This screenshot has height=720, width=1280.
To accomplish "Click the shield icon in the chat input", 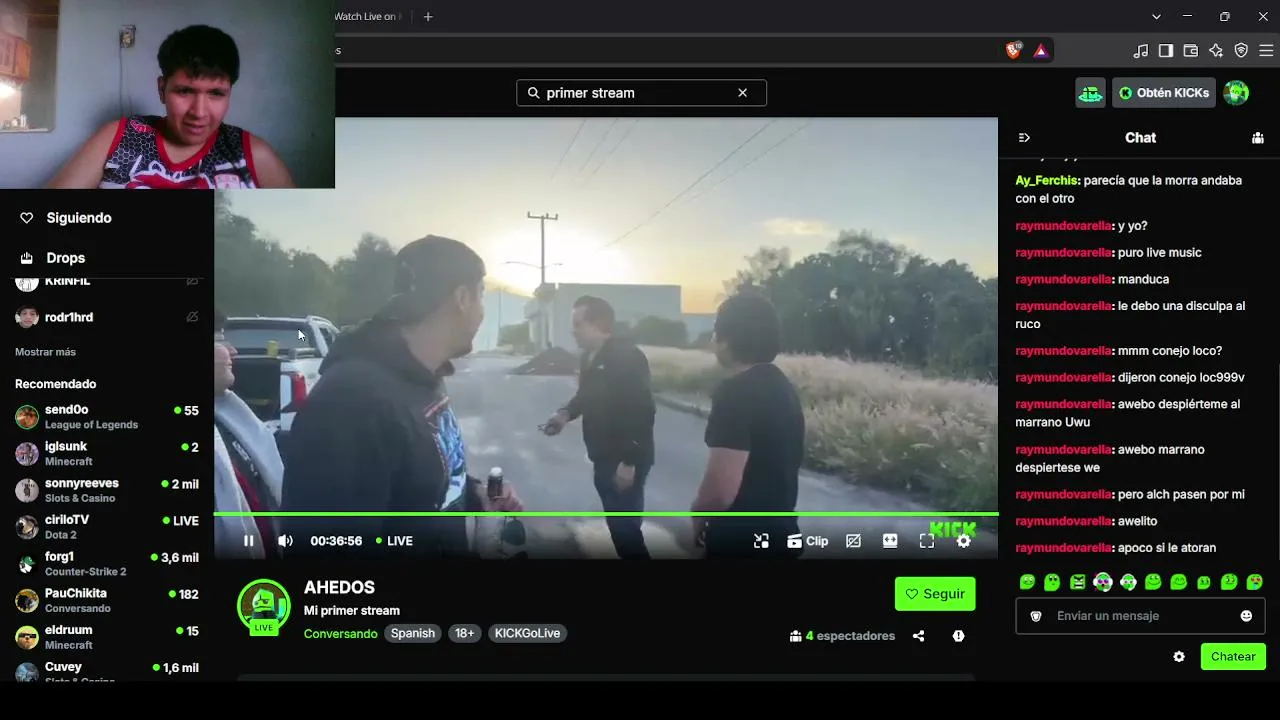I will coord(1036,616).
